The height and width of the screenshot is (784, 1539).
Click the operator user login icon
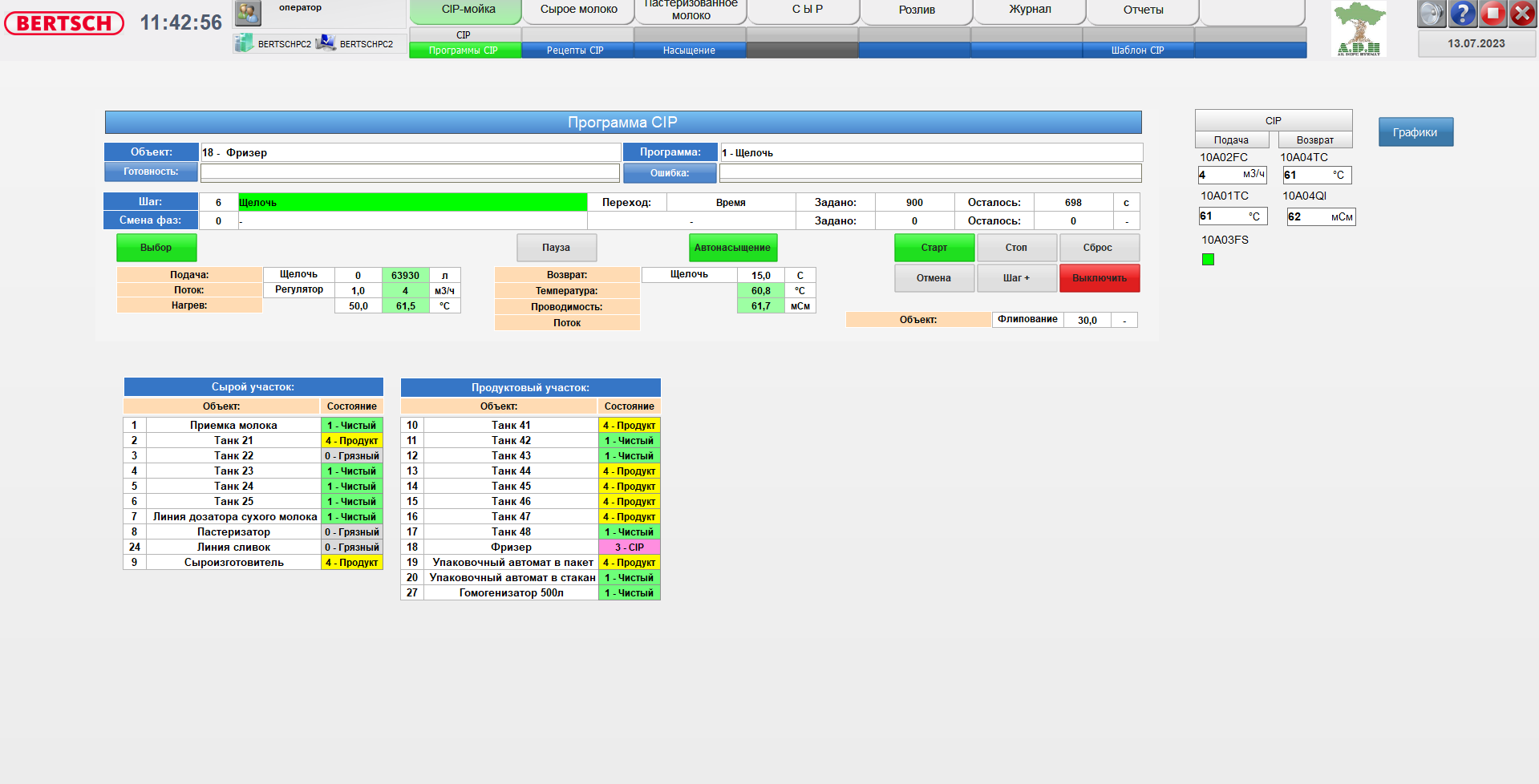point(248,13)
